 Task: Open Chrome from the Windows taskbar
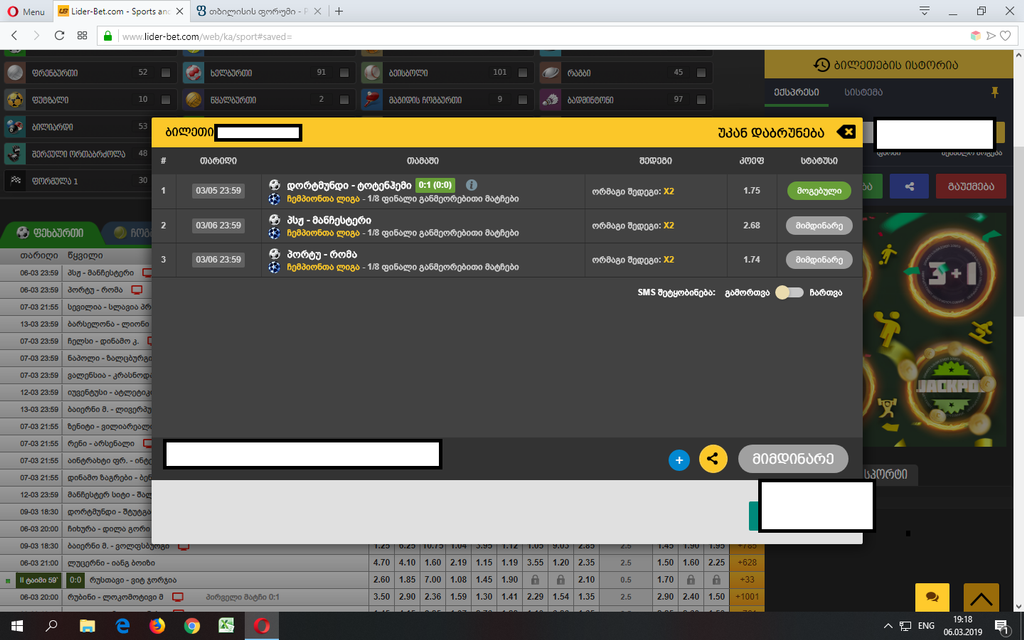click(191, 626)
